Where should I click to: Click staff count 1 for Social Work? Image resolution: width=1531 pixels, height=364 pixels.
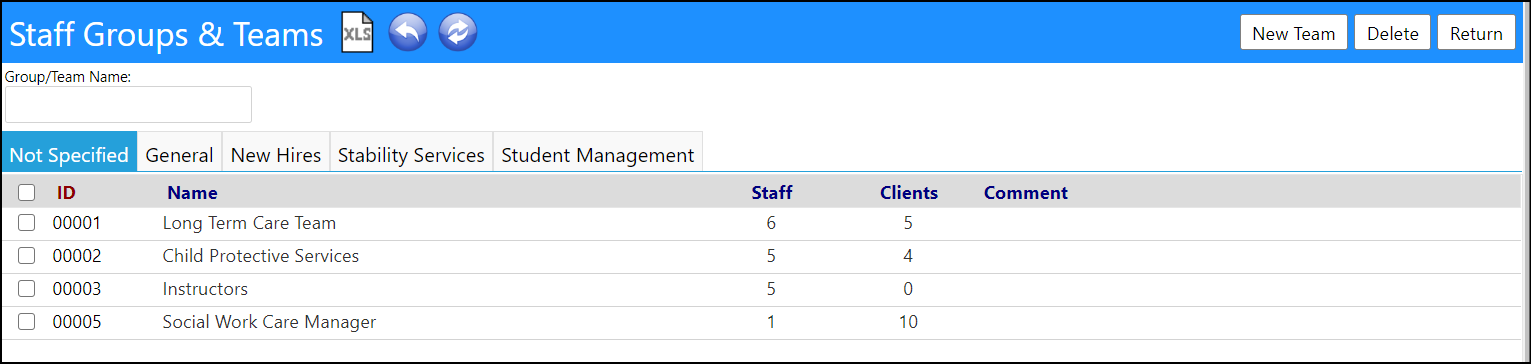(x=771, y=322)
